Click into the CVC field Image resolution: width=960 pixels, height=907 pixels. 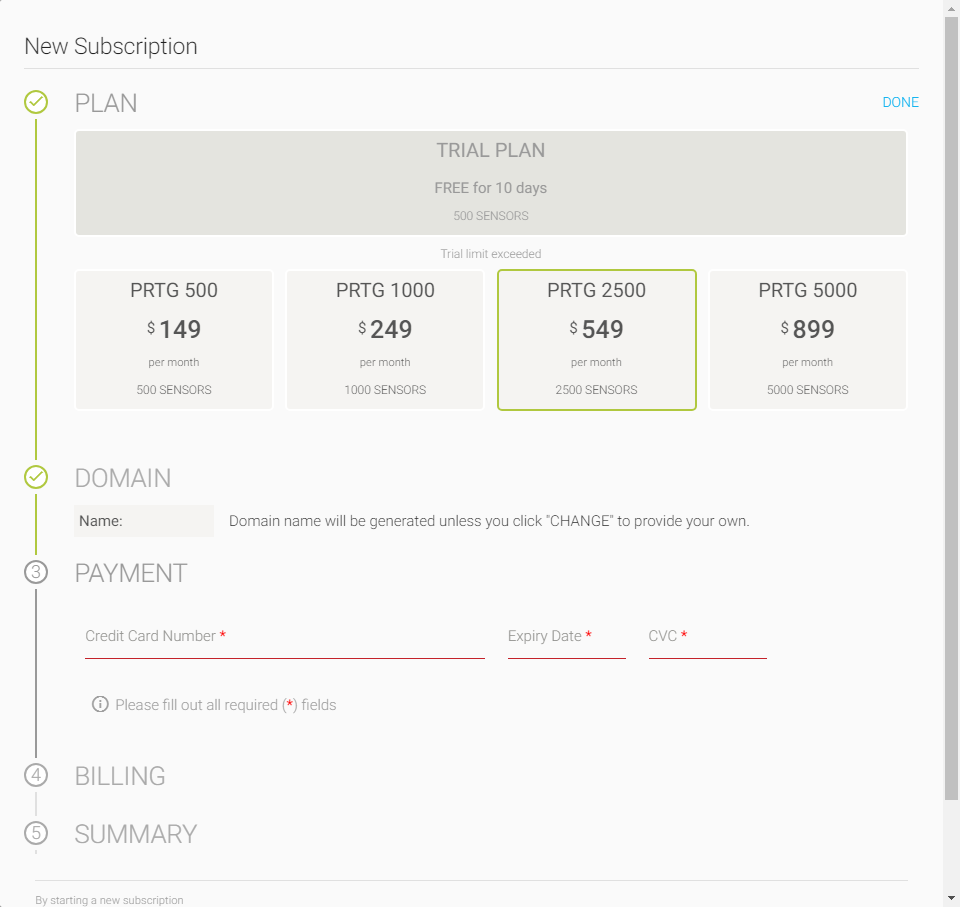click(x=707, y=638)
